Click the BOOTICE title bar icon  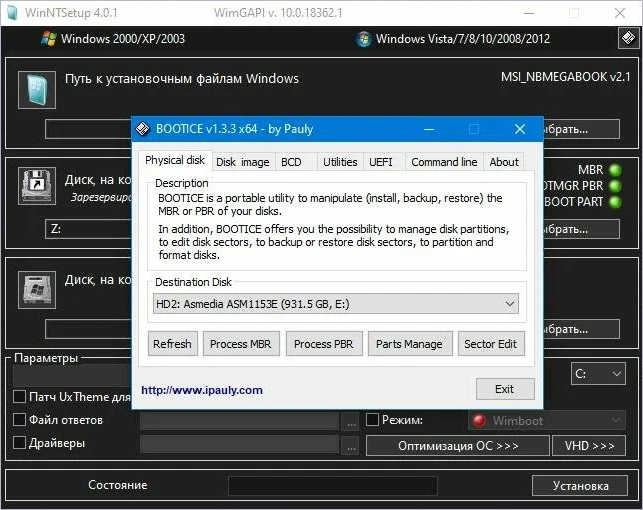(144, 129)
